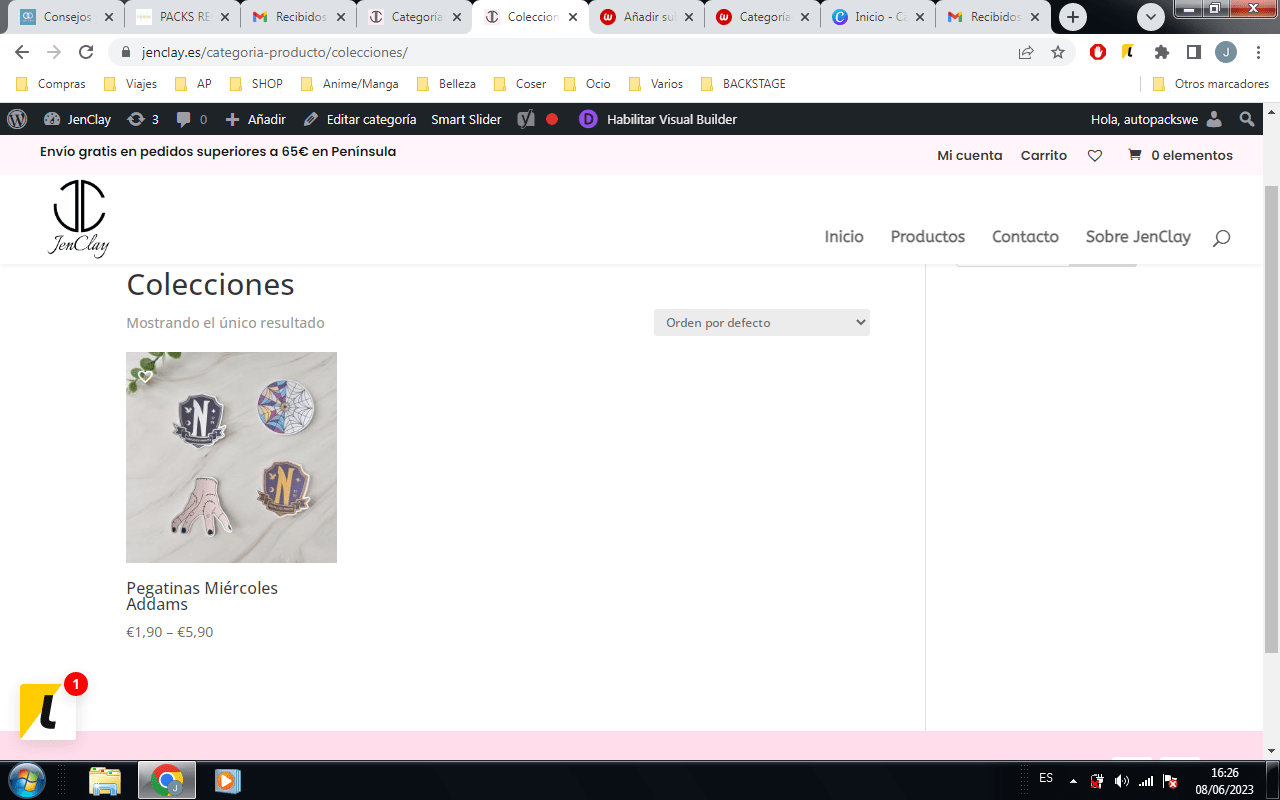Open Chrome profile avatar J
1280x800 pixels.
[1226, 52]
